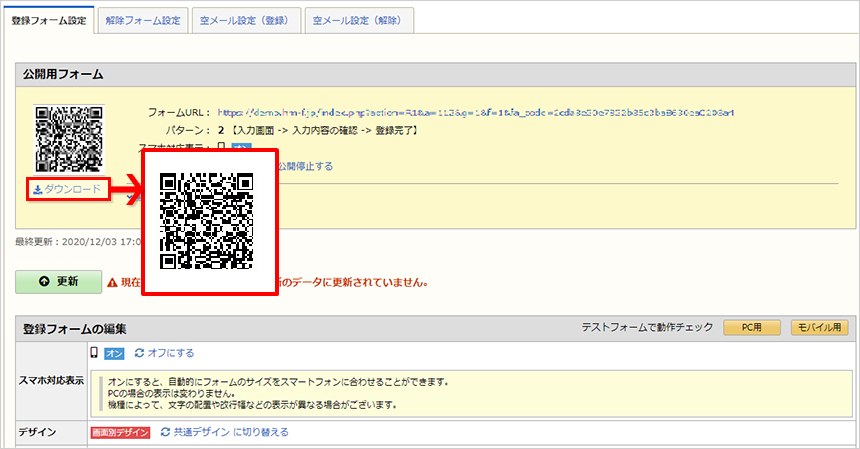Click the スマホ対応表示 row label
The image size is (860, 449).
tap(51, 380)
